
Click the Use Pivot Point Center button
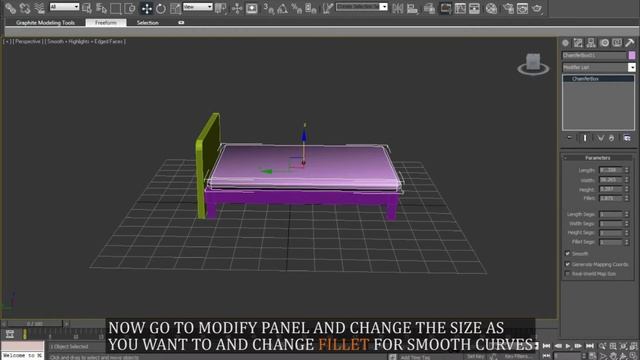(220, 8)
